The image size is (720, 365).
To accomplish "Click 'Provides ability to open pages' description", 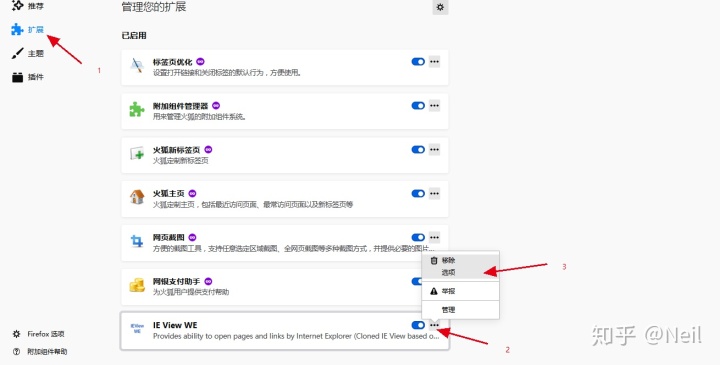I will pyautogui.click(x=296, y=336).
